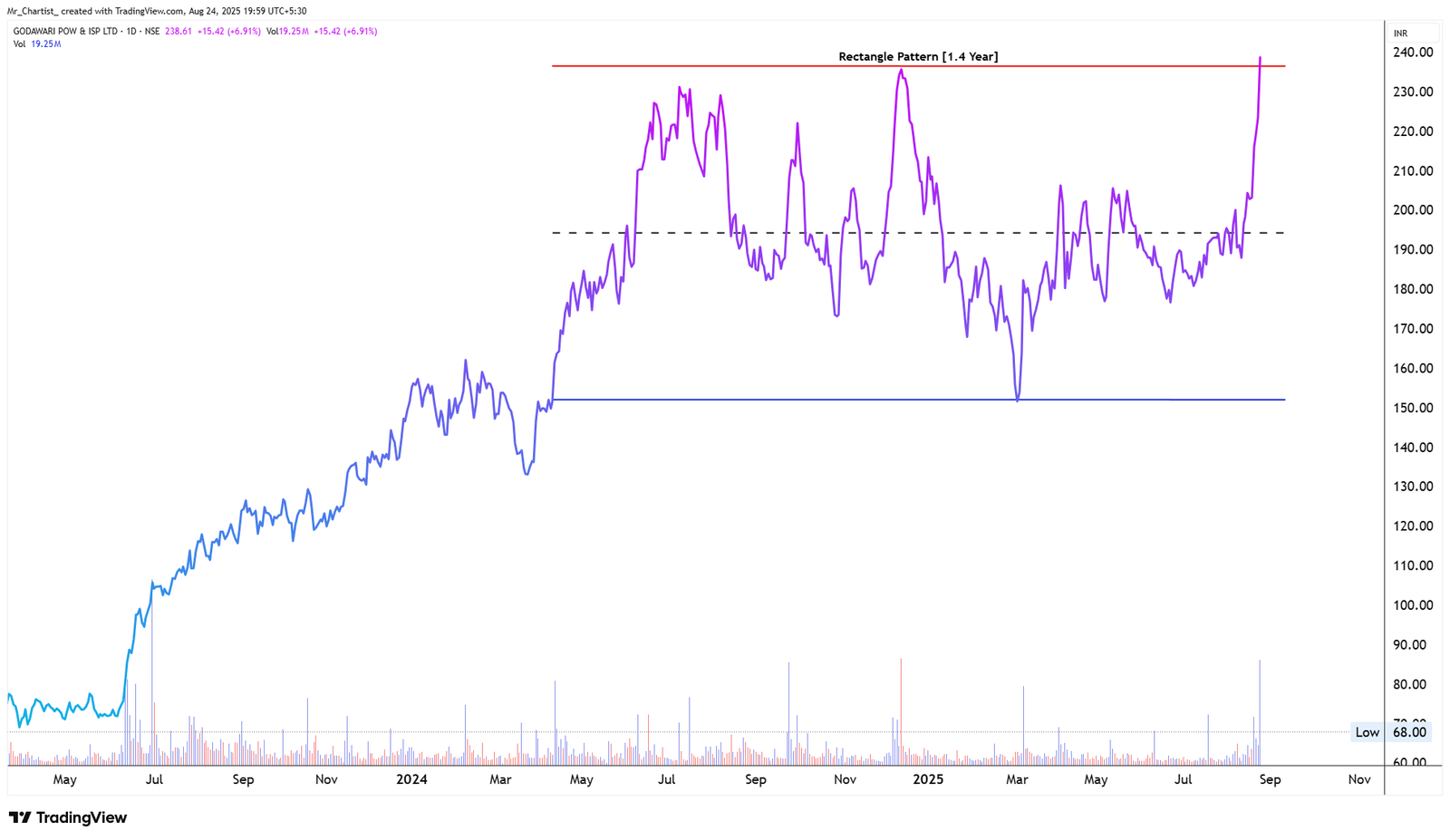Select the highlighted Low 68.00 price label
1450x840 pixels.
(x=1389, y=732)
